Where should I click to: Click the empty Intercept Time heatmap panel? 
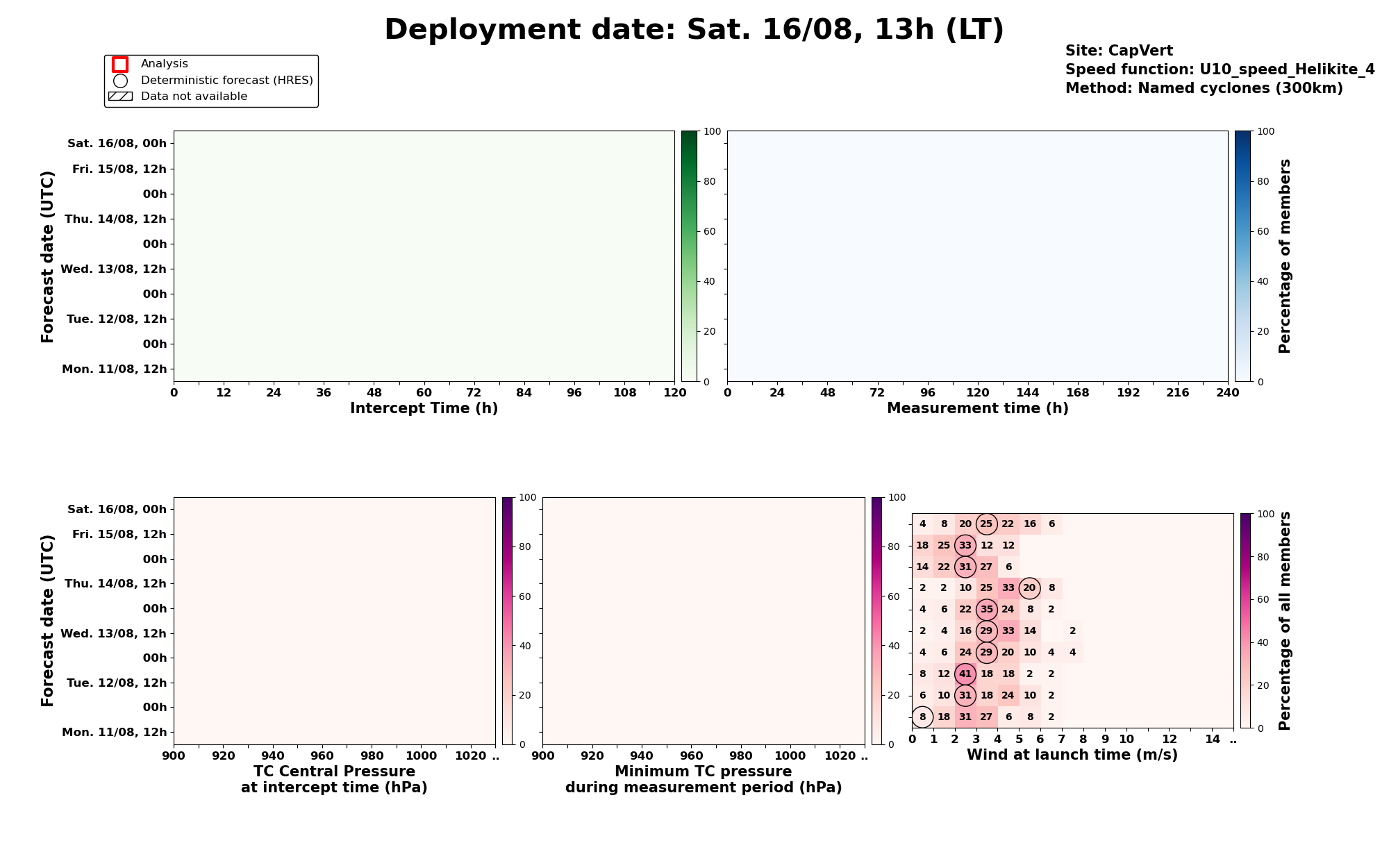coord(424,256)
